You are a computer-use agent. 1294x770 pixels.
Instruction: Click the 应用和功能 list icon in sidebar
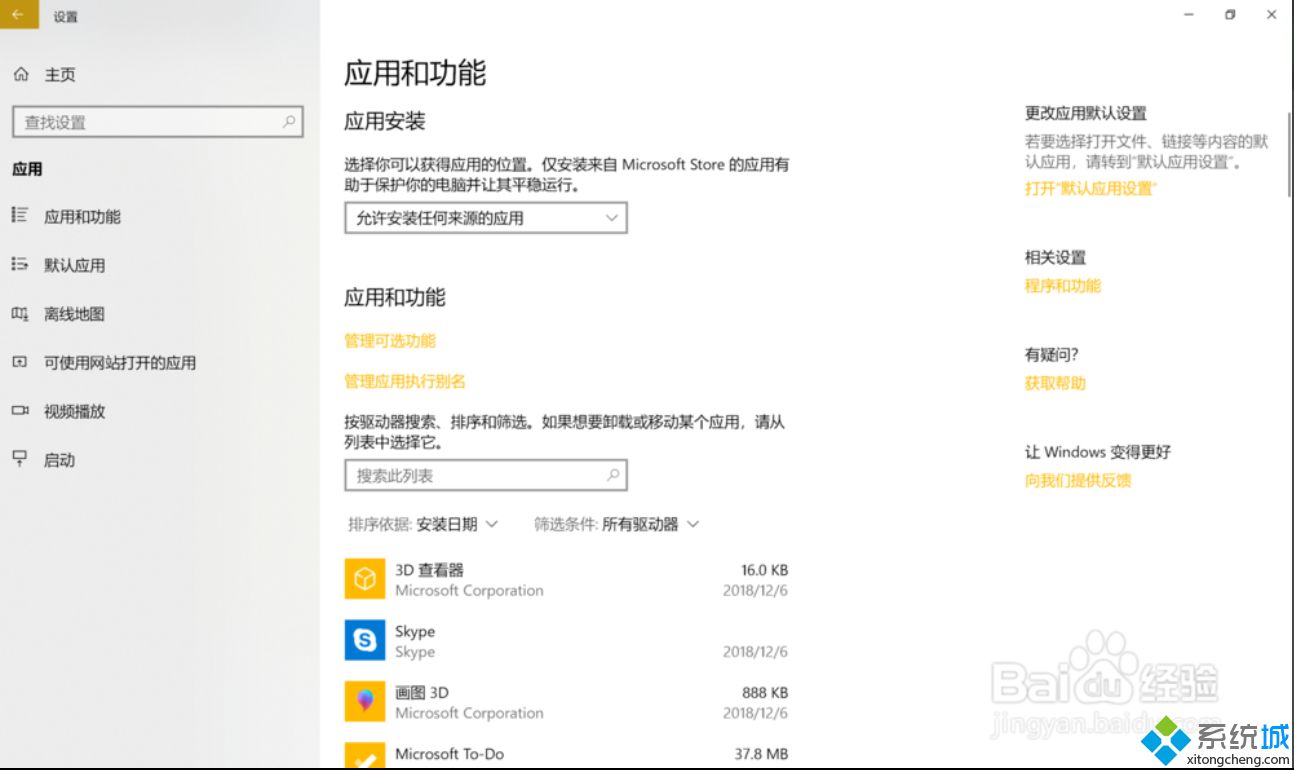click(19, 215)
